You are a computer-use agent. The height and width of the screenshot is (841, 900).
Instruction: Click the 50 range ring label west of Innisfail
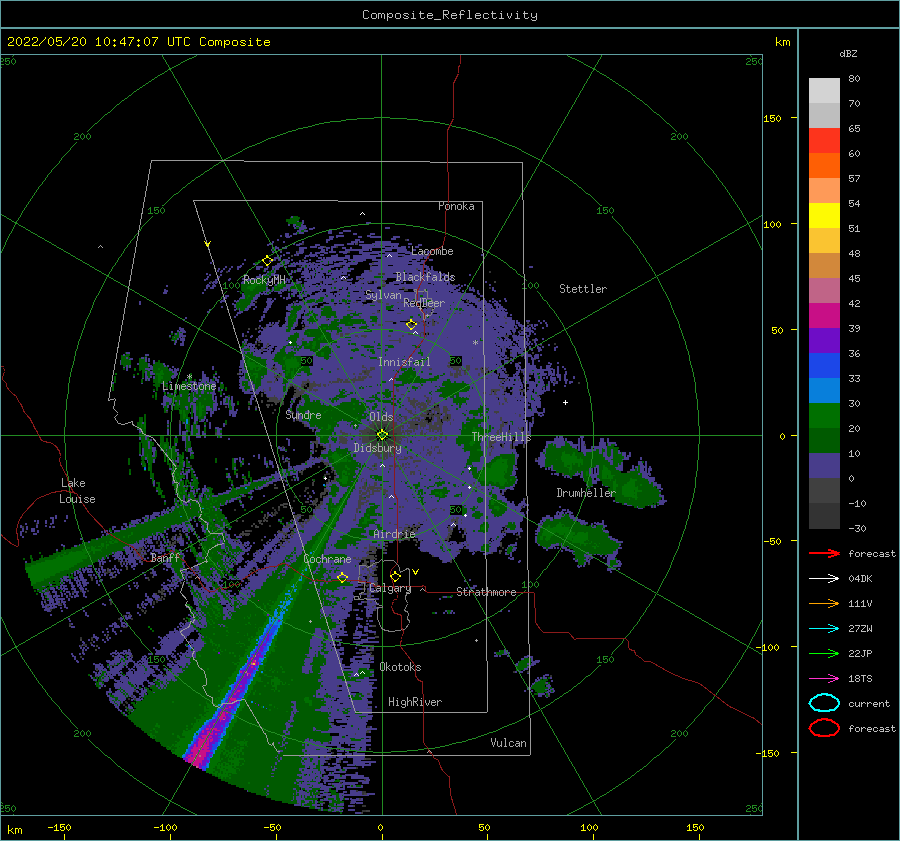(307, 361)
